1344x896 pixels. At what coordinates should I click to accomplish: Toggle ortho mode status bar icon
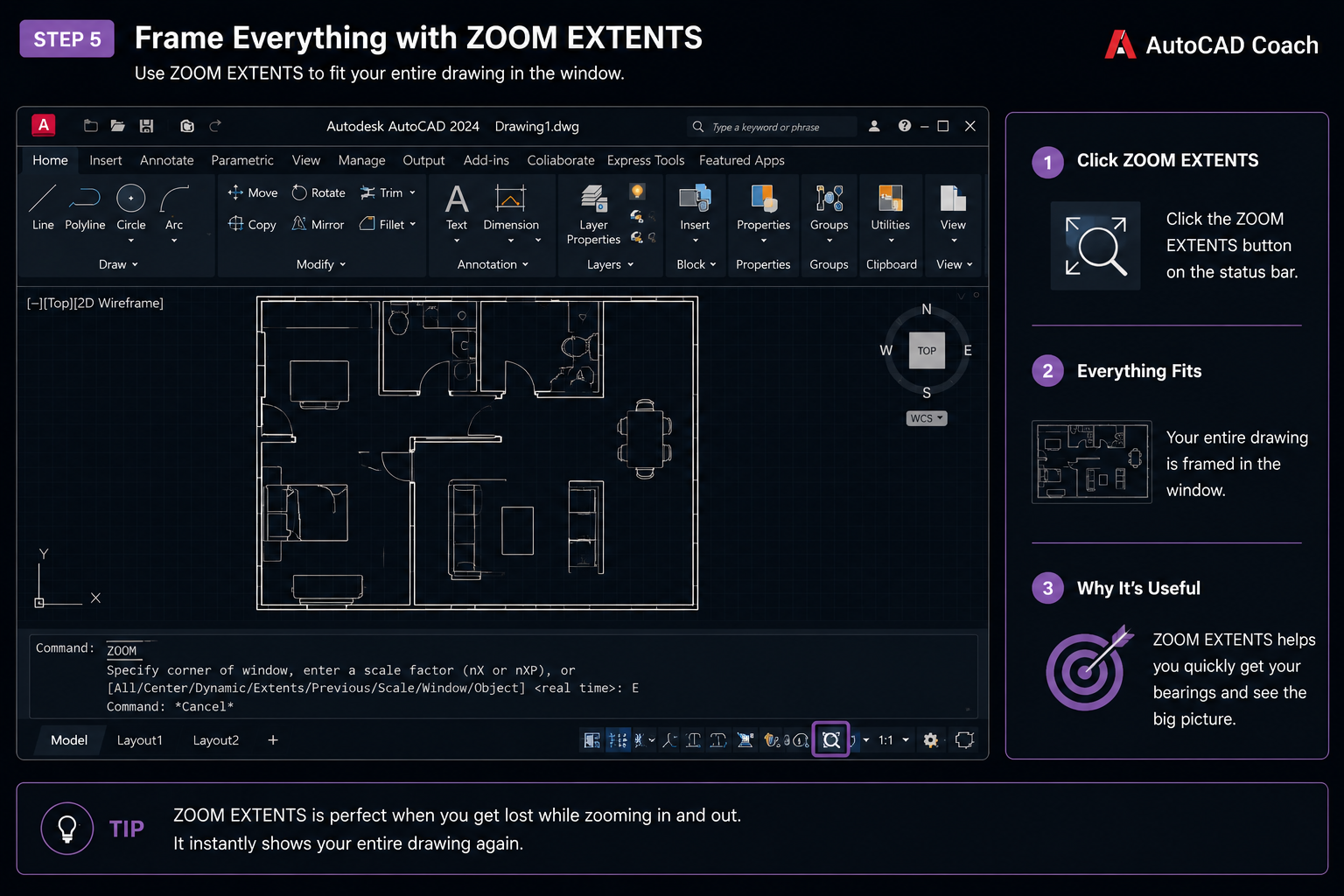click(x=669, y=740)
